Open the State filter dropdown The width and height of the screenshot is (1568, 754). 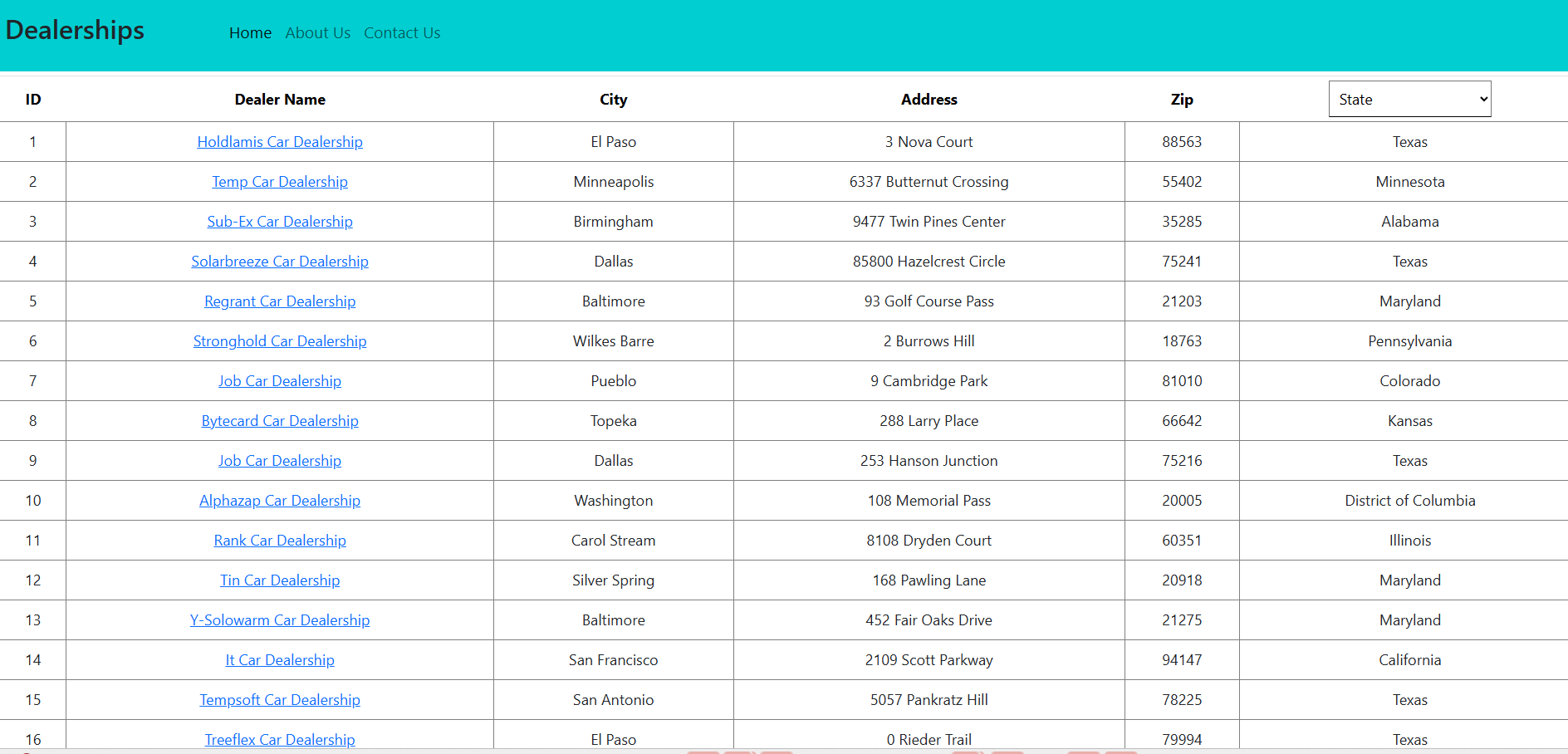[x=1409, y=99]
